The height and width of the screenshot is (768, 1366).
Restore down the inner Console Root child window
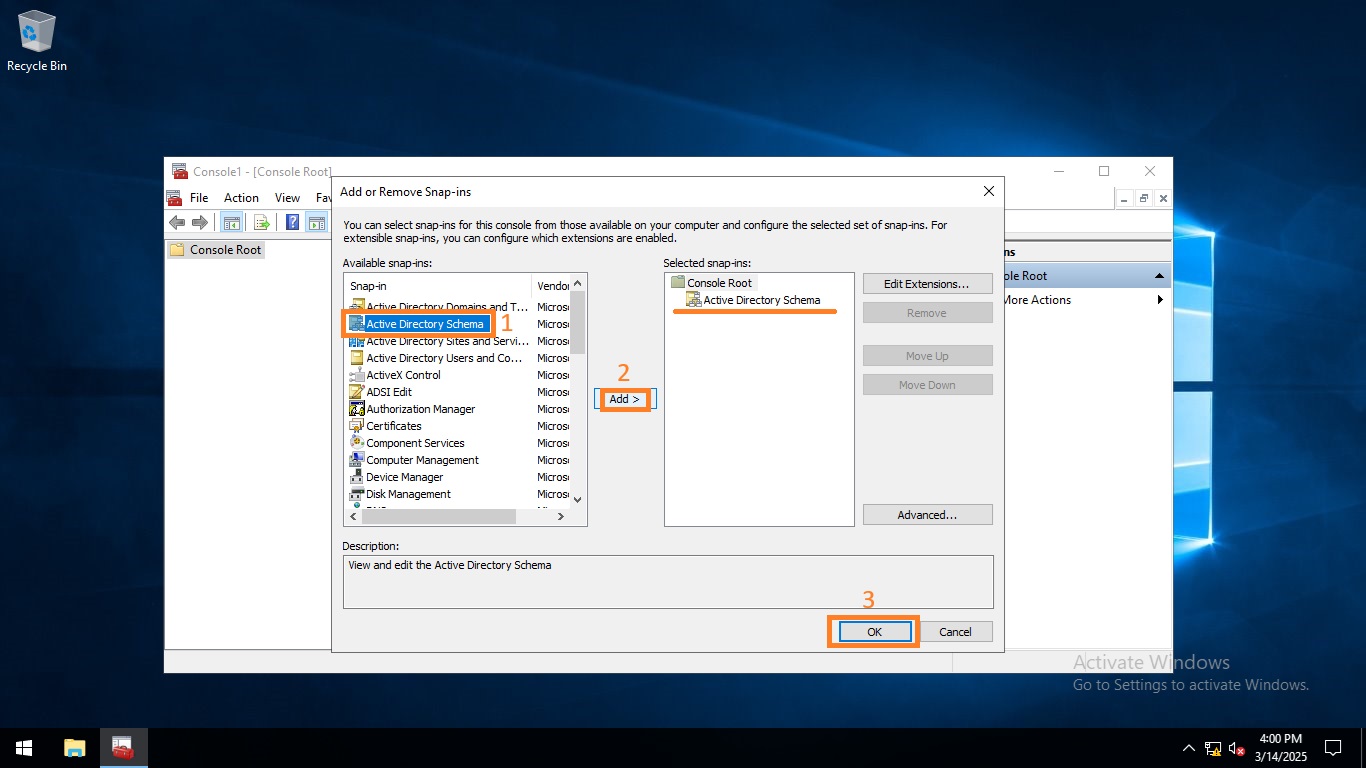click(x=1144, y=199)
